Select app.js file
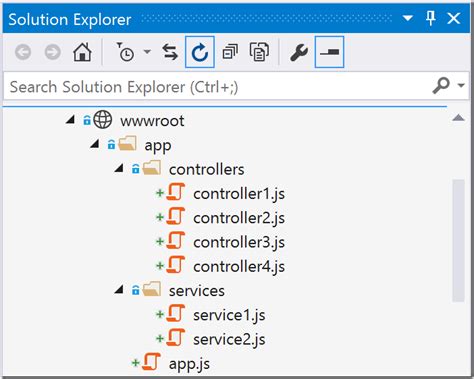This screenshot has width=474, height=379. click(189, 364)
